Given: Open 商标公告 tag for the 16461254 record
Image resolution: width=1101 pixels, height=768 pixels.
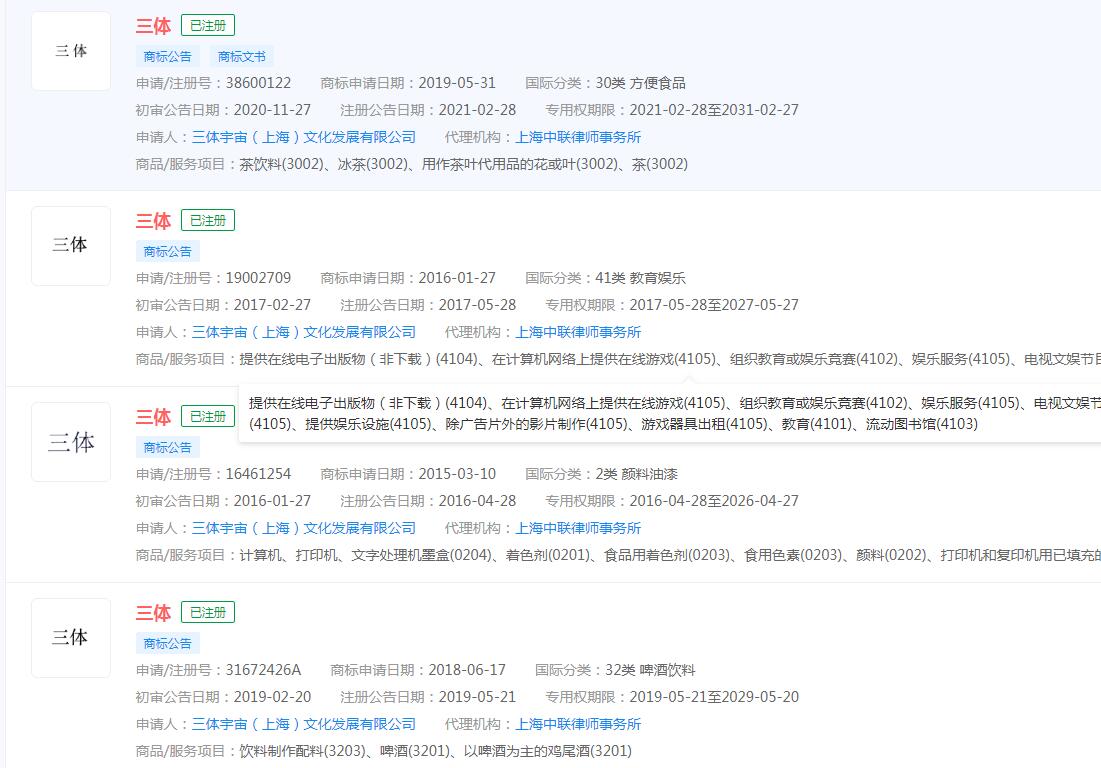Looking at the screenshot, I should click(168, 447).
